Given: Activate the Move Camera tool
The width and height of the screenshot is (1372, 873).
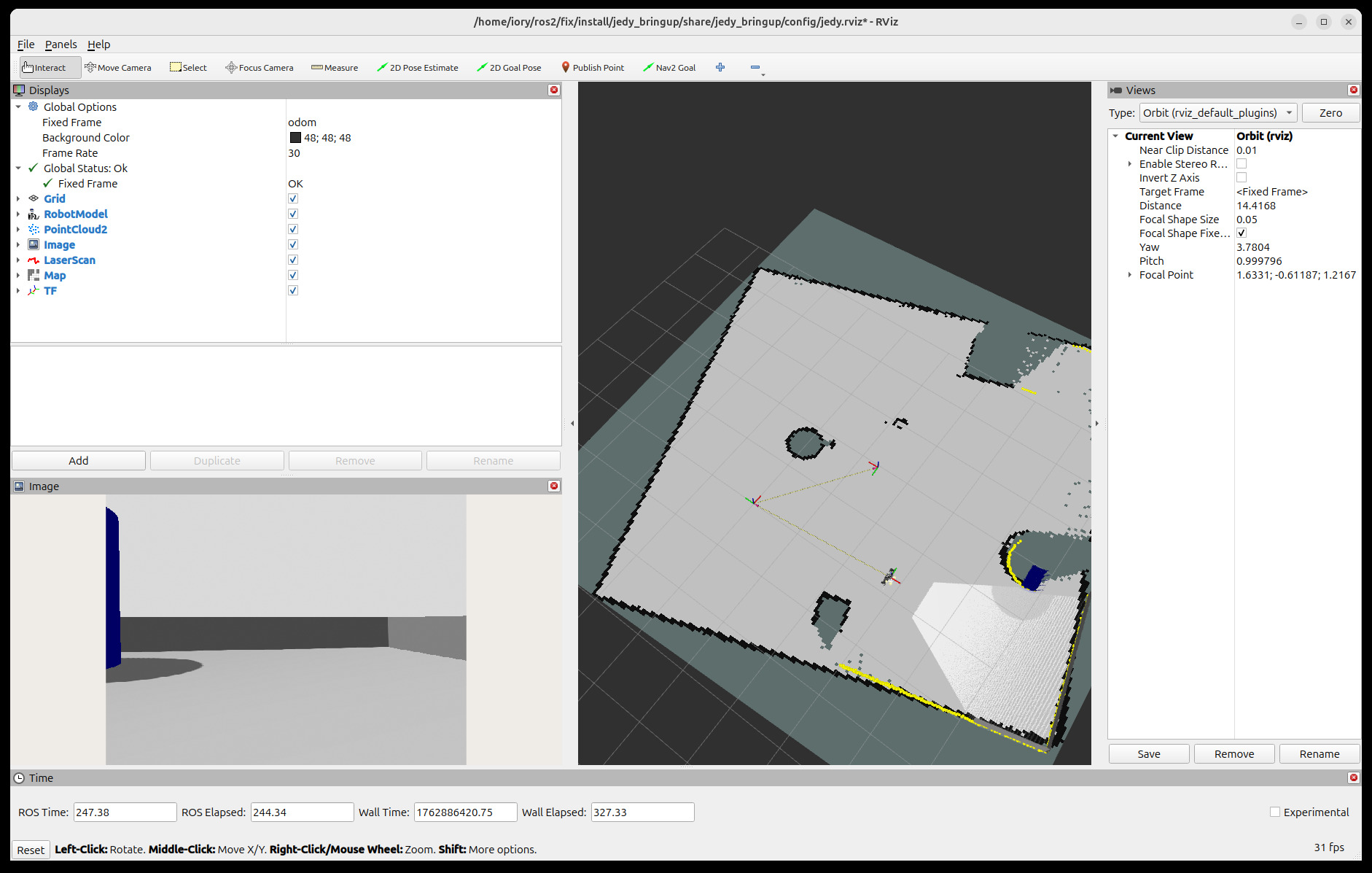Looking at the screenshot, I should point(119,67).
